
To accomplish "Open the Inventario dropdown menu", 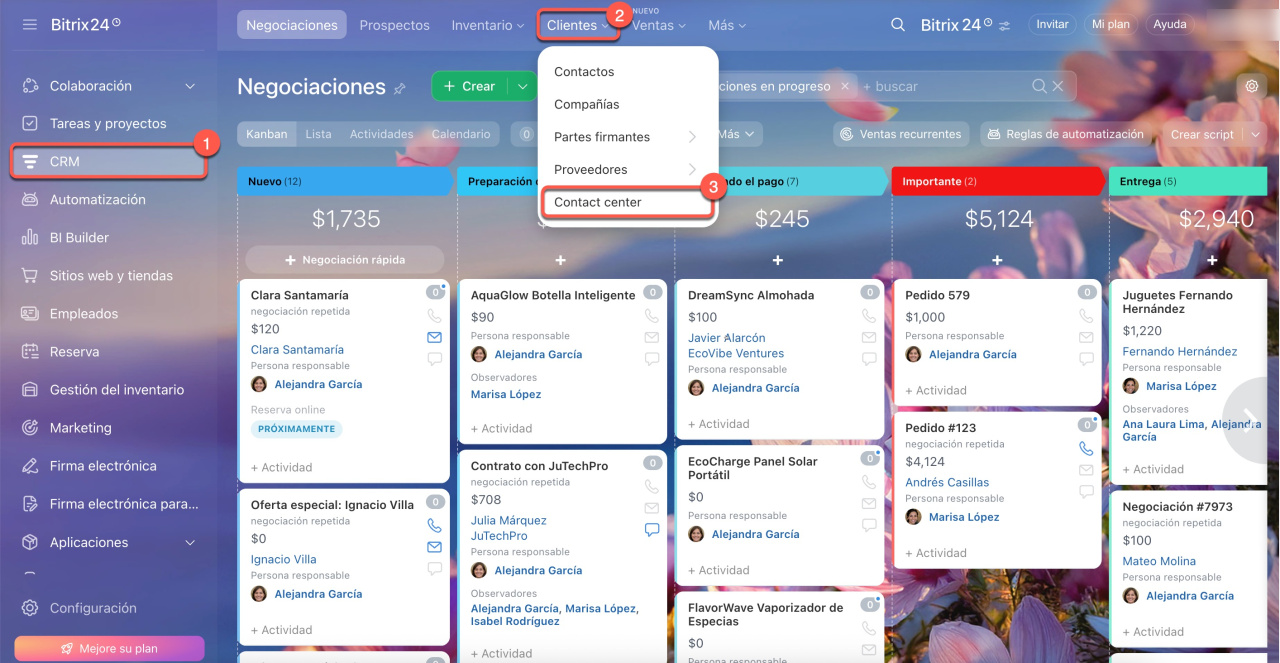I will 487,25.
